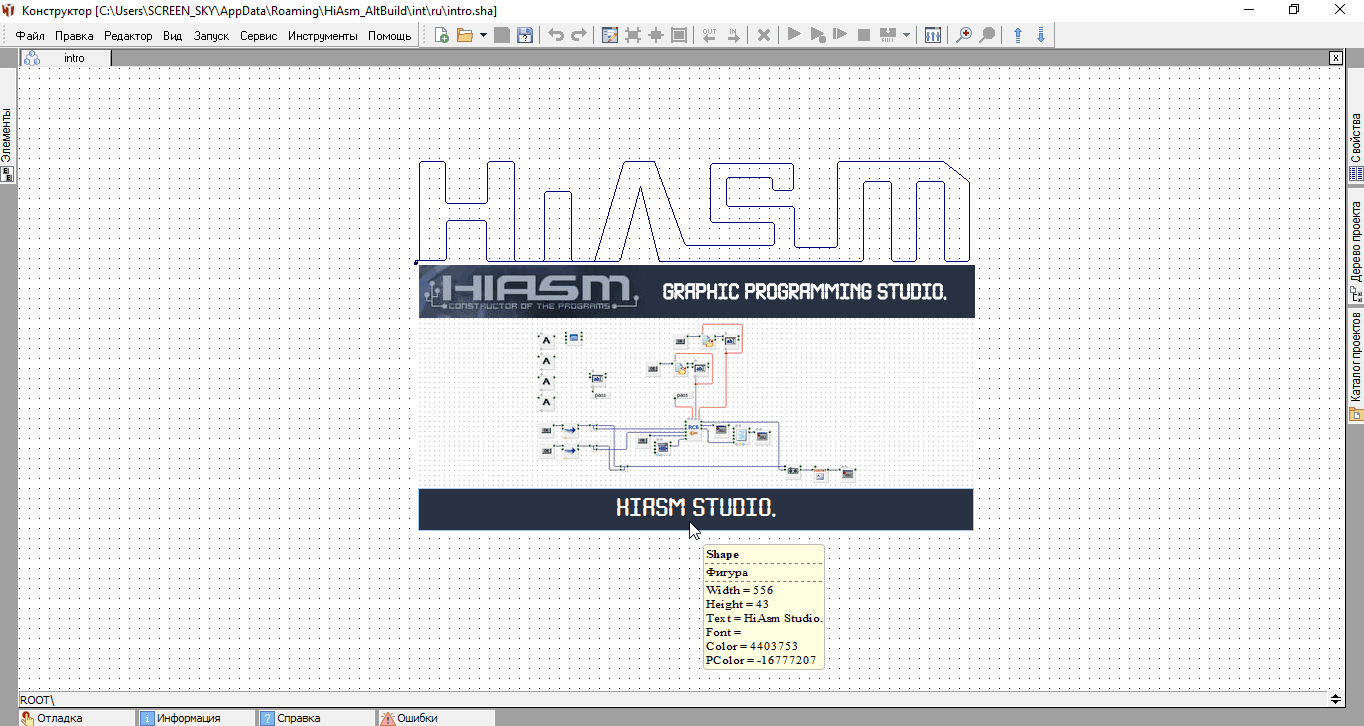Image resolution: width=1364 pixels, height=726 pixels.
Task: Click the ROOT\ path label
Action: click(37, 700)
